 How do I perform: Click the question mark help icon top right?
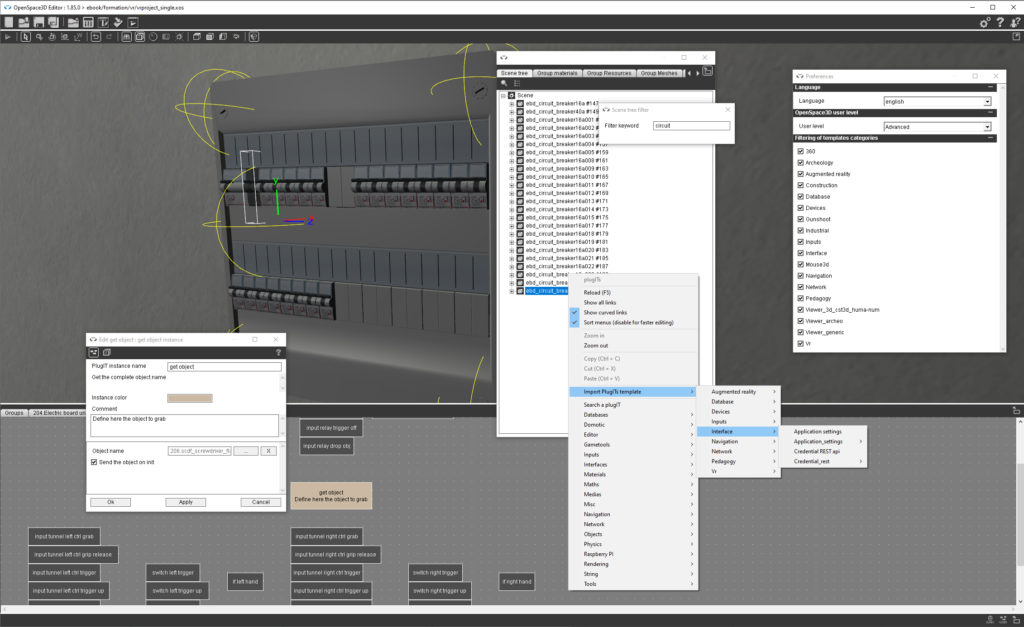tap(1000, 22)
